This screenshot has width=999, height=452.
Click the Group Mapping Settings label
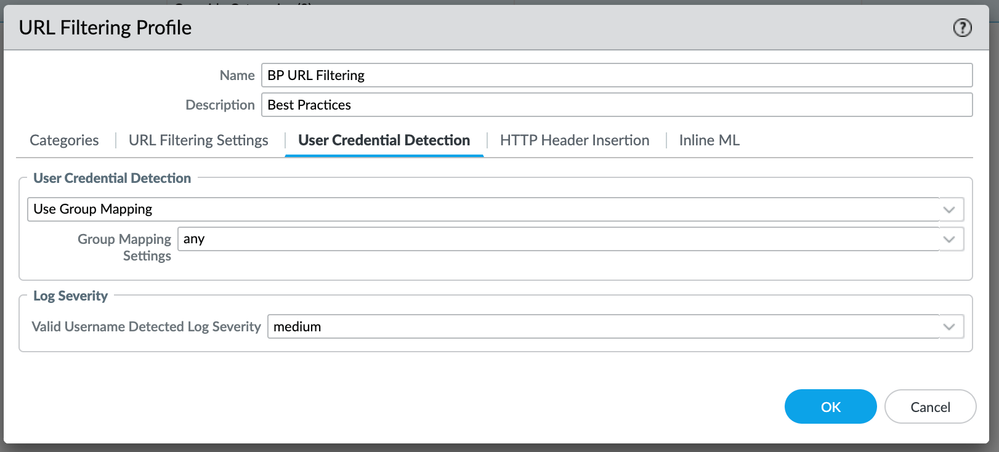124,247
